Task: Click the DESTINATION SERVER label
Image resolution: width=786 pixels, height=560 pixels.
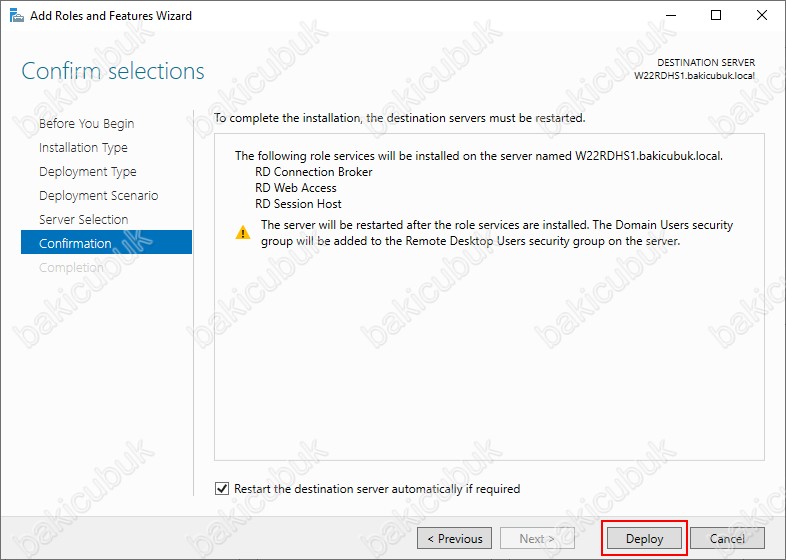Action: 706,63
